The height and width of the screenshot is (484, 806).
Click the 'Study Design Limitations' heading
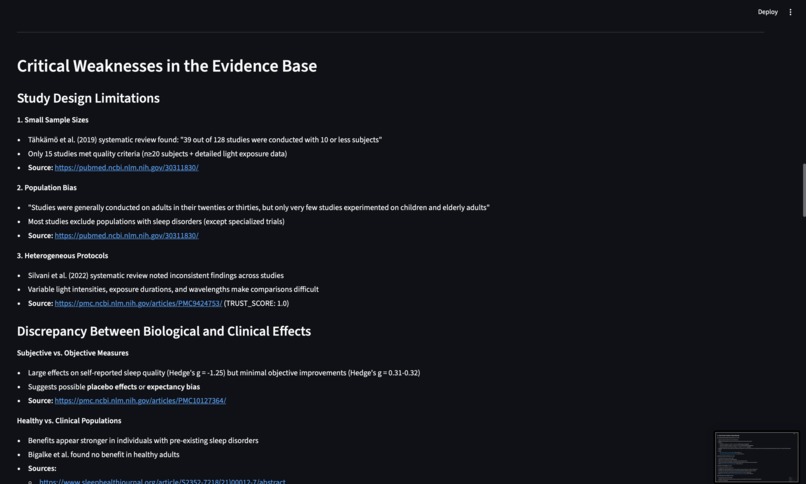tap(88, 98)
